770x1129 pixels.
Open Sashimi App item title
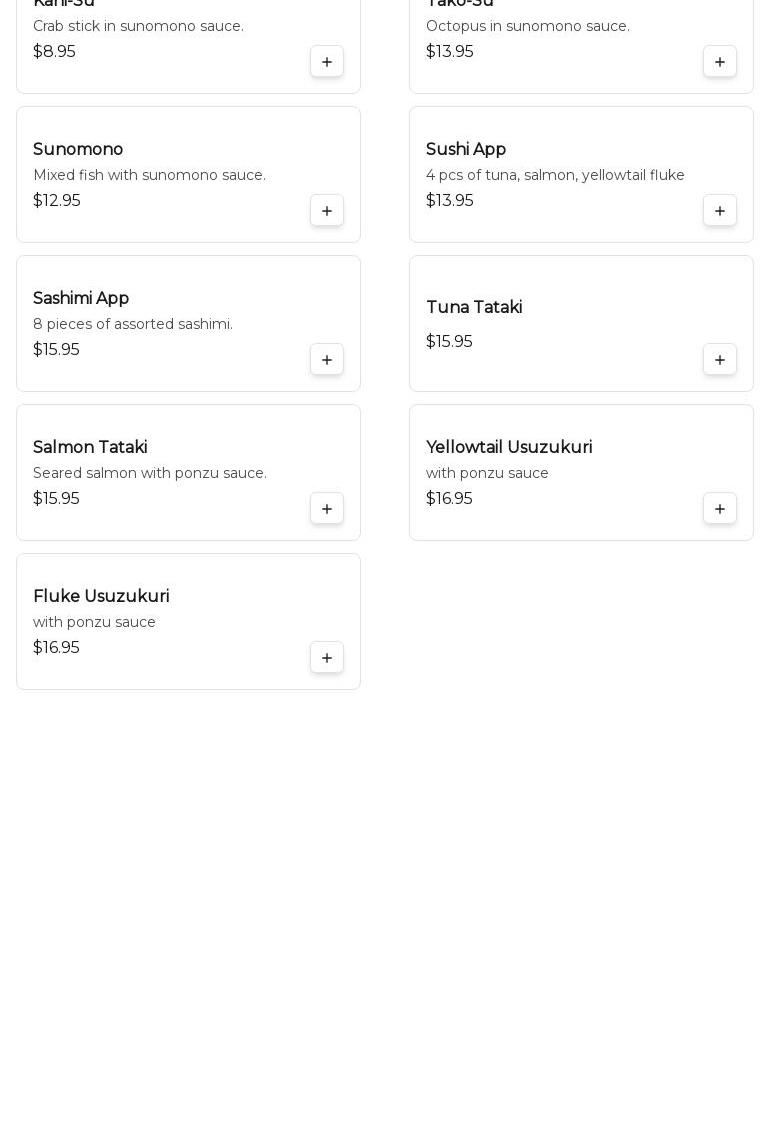coord(81,299)
